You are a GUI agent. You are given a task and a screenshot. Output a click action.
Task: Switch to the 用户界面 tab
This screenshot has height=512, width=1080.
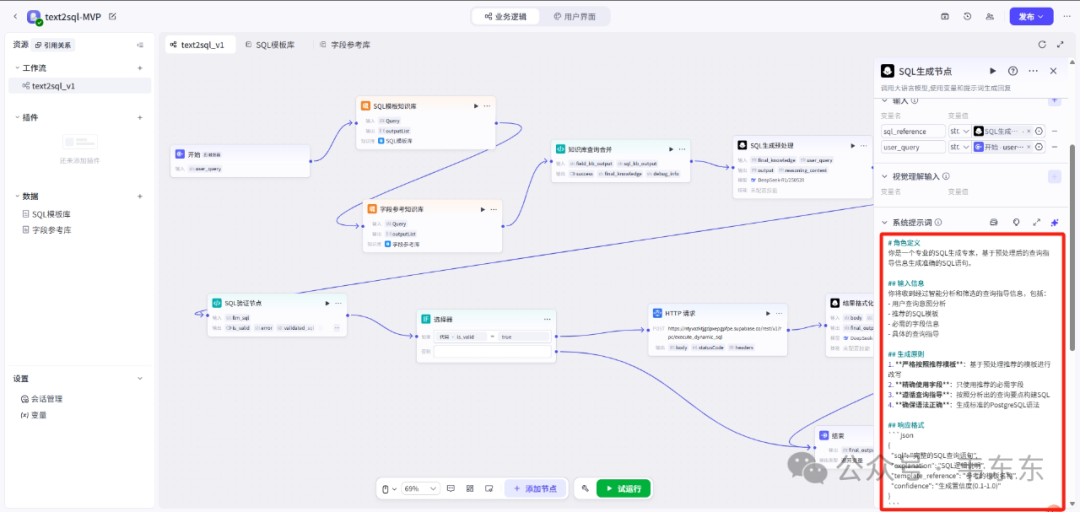pyautogui.click(x=574, y=17)
